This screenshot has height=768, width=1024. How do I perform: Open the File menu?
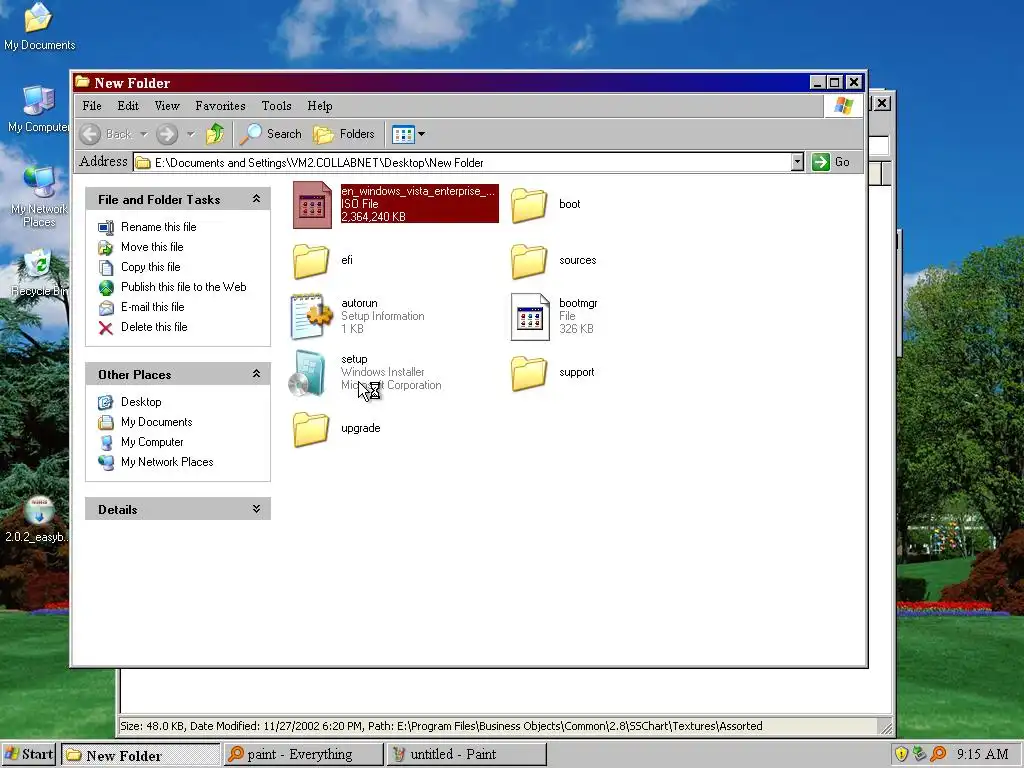point(92,106)
